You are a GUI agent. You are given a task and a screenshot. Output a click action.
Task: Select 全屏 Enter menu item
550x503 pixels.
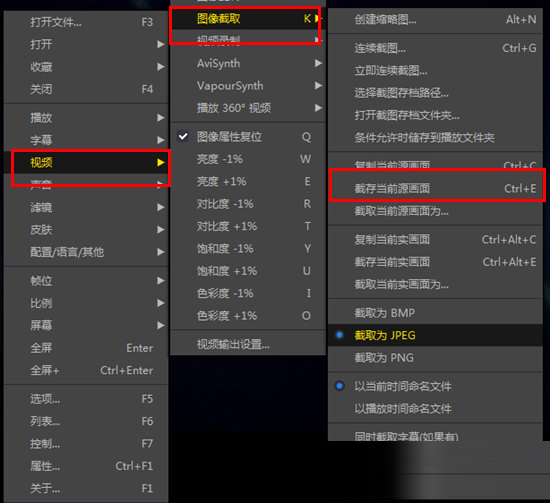(x=86, y=348)
